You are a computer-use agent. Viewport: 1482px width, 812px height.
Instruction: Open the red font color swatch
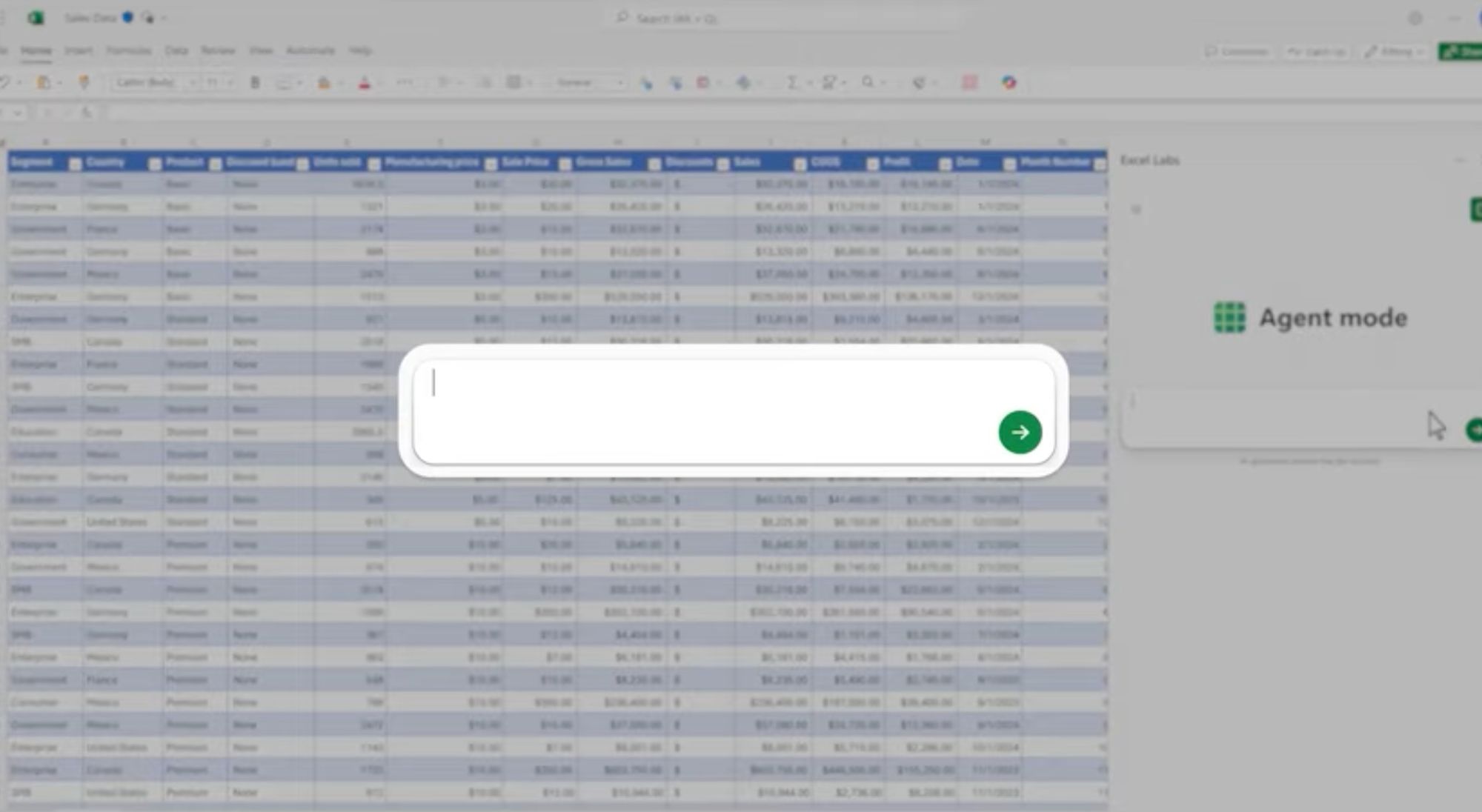pos(364,82)
